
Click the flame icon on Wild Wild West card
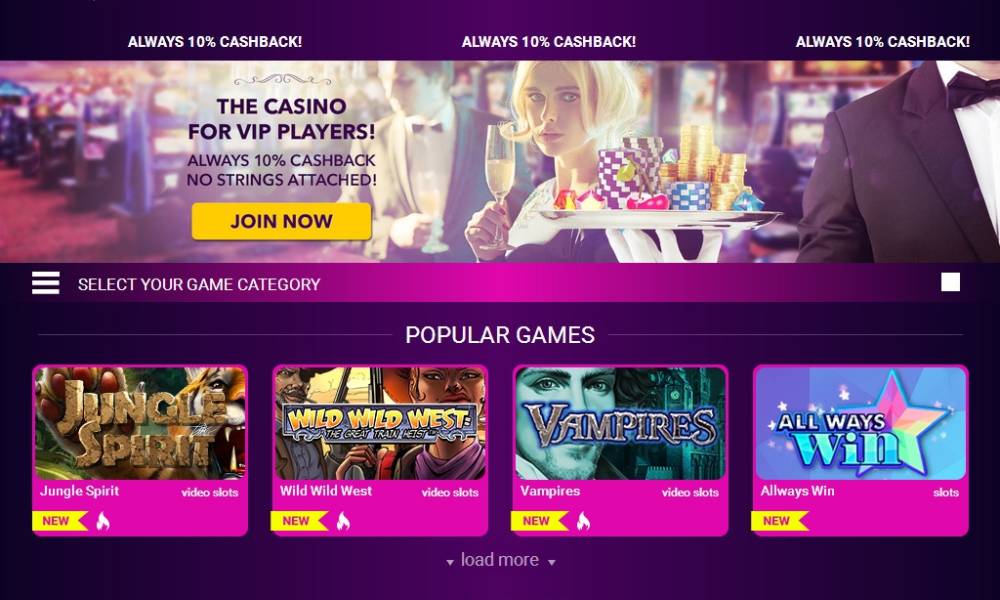(x=343, y=522)
